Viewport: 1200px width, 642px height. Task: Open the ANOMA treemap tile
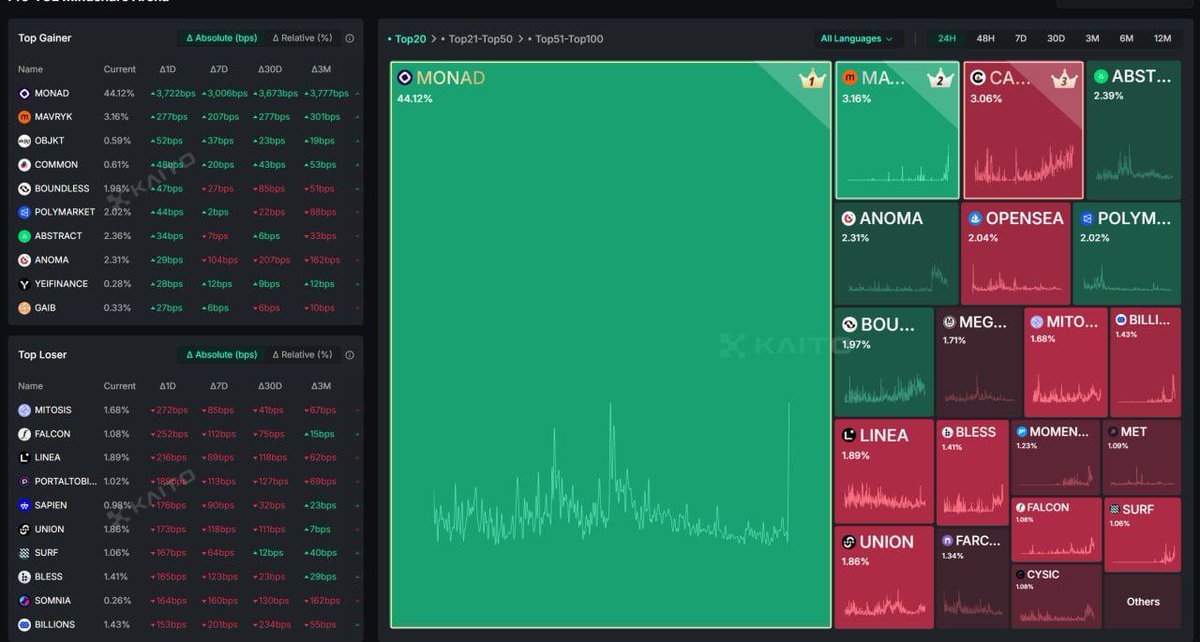coord(896,254)
